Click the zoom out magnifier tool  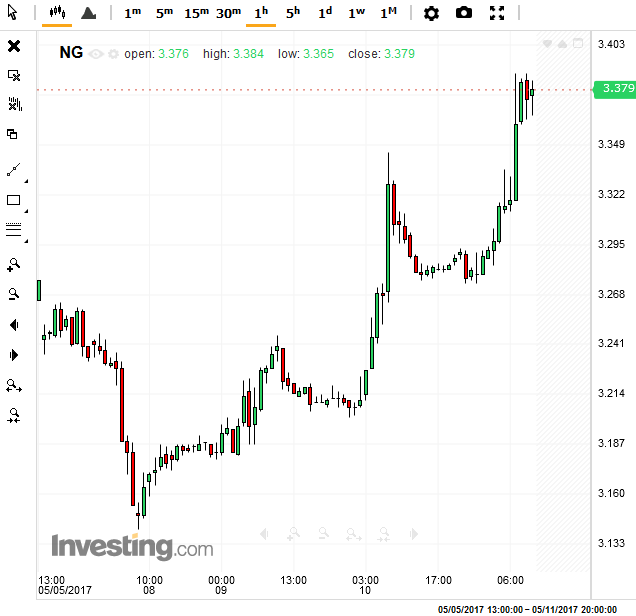tap(14, 294)
